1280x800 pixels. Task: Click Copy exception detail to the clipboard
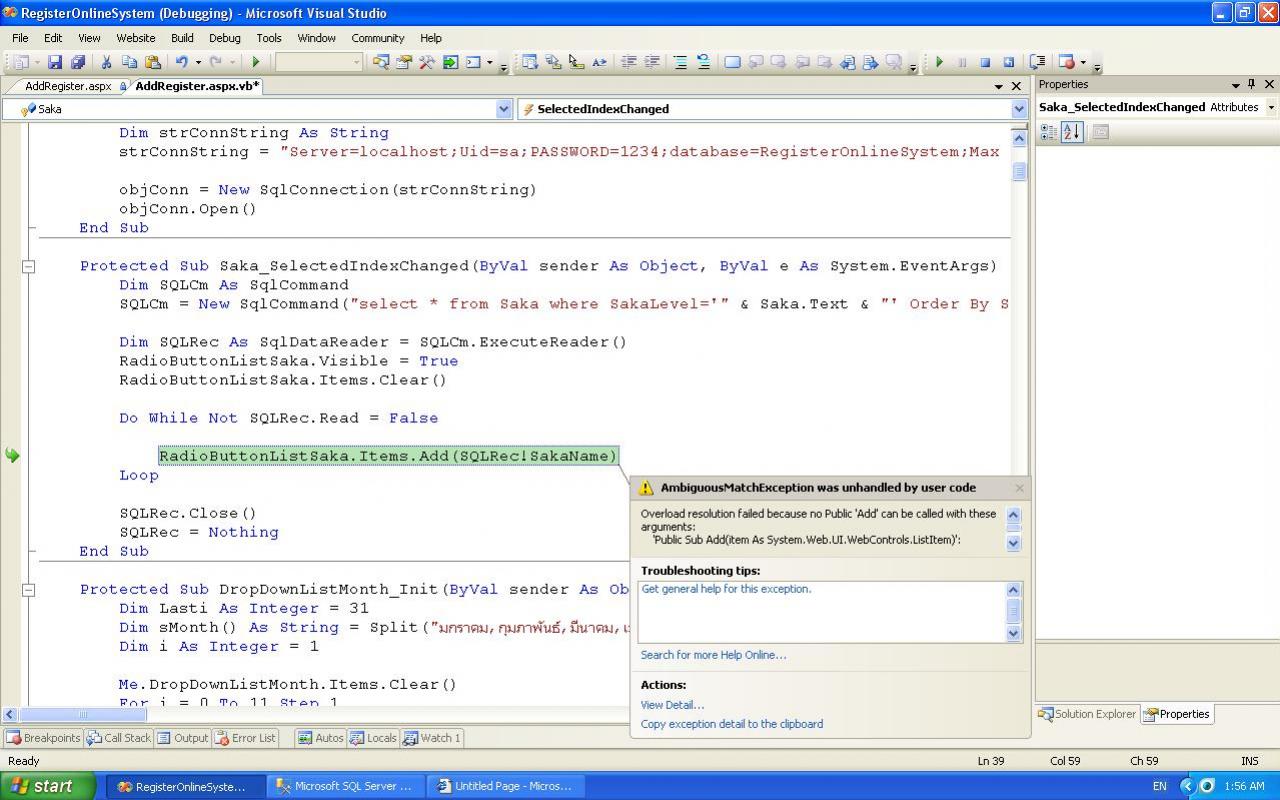tap(732, 724)
